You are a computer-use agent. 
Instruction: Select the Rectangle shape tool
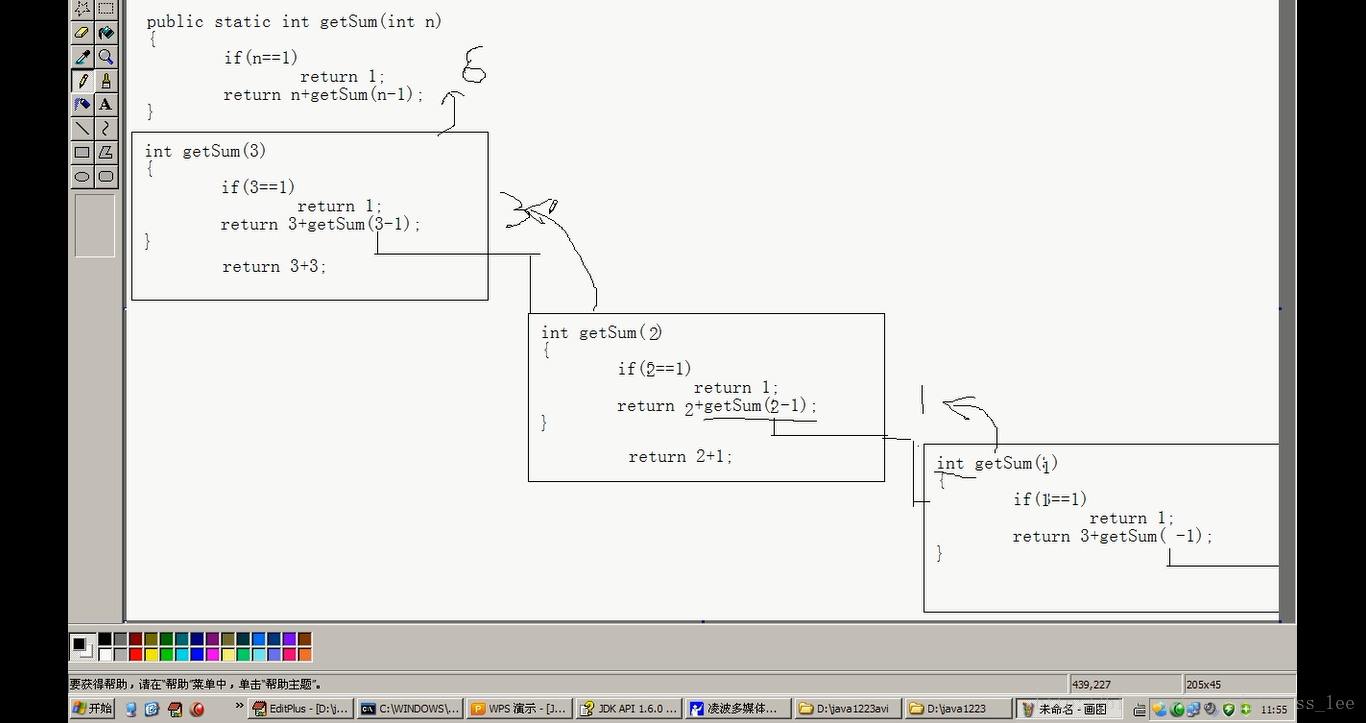tap(82, 152)
